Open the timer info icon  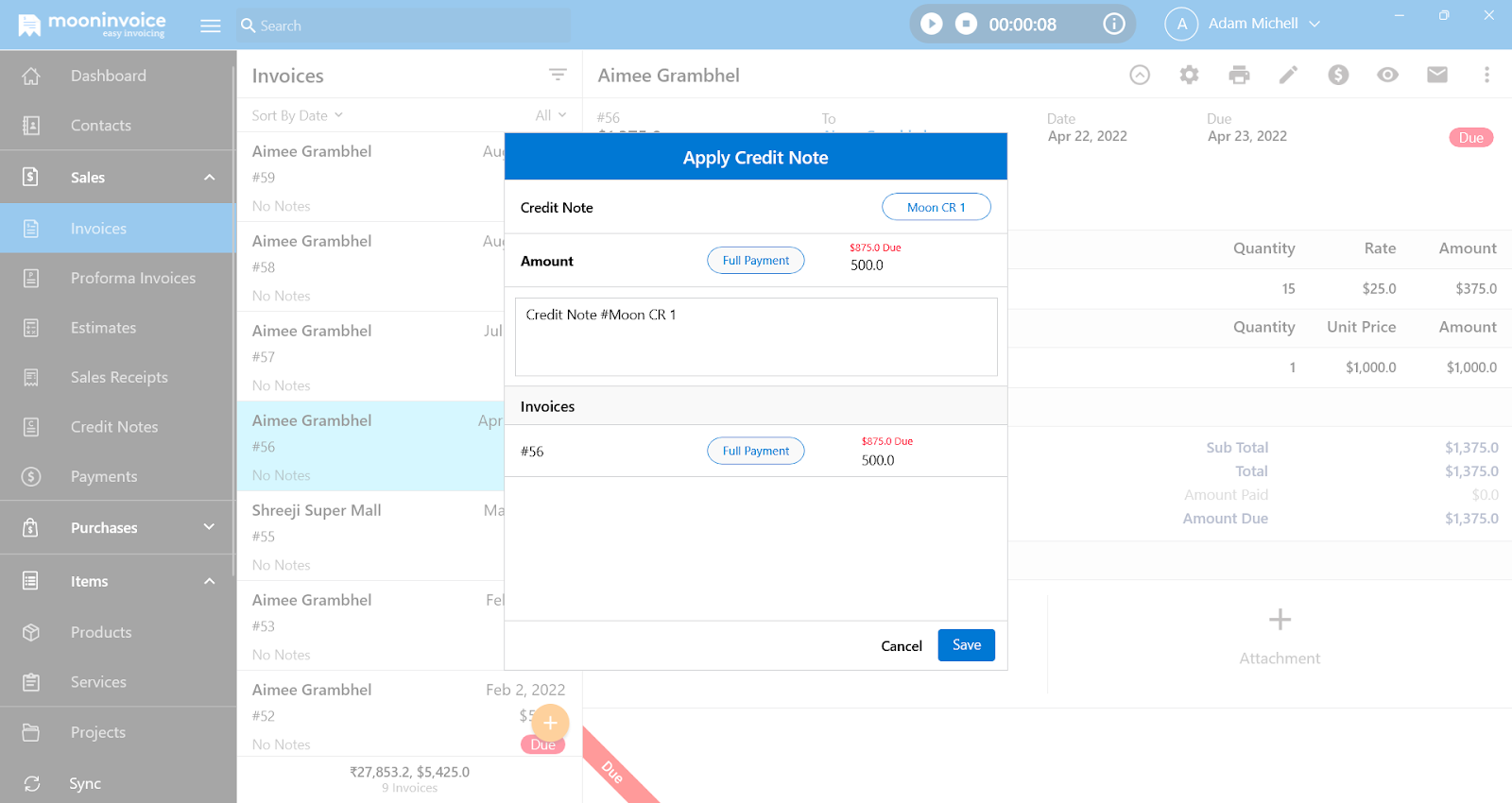pyautogui.click(x=1114, y=24)
